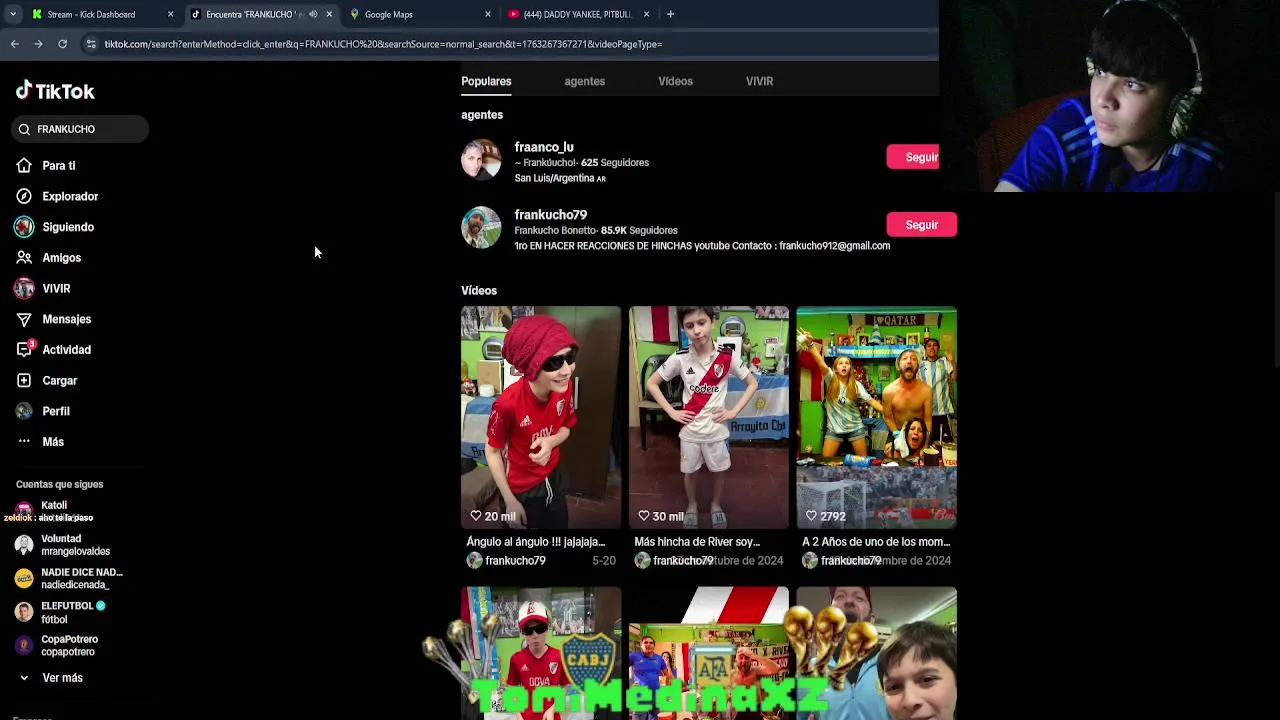Click the heart icon showing 2792
Image resolution: width=1280 pixels, height=720 pixels.
812,516
